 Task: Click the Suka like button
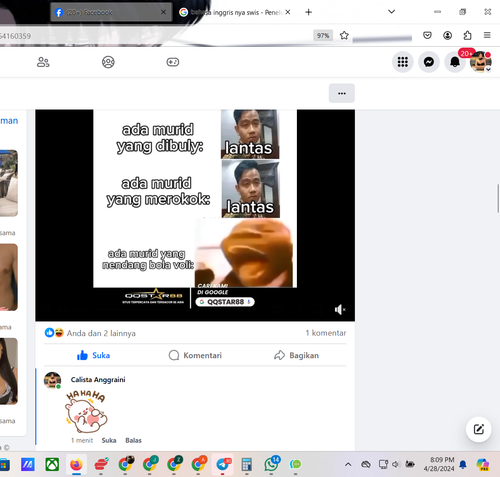[93, 355]
